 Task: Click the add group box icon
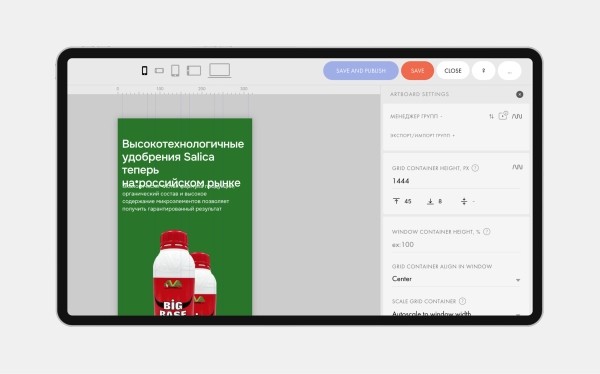click(x=503, y=116)
